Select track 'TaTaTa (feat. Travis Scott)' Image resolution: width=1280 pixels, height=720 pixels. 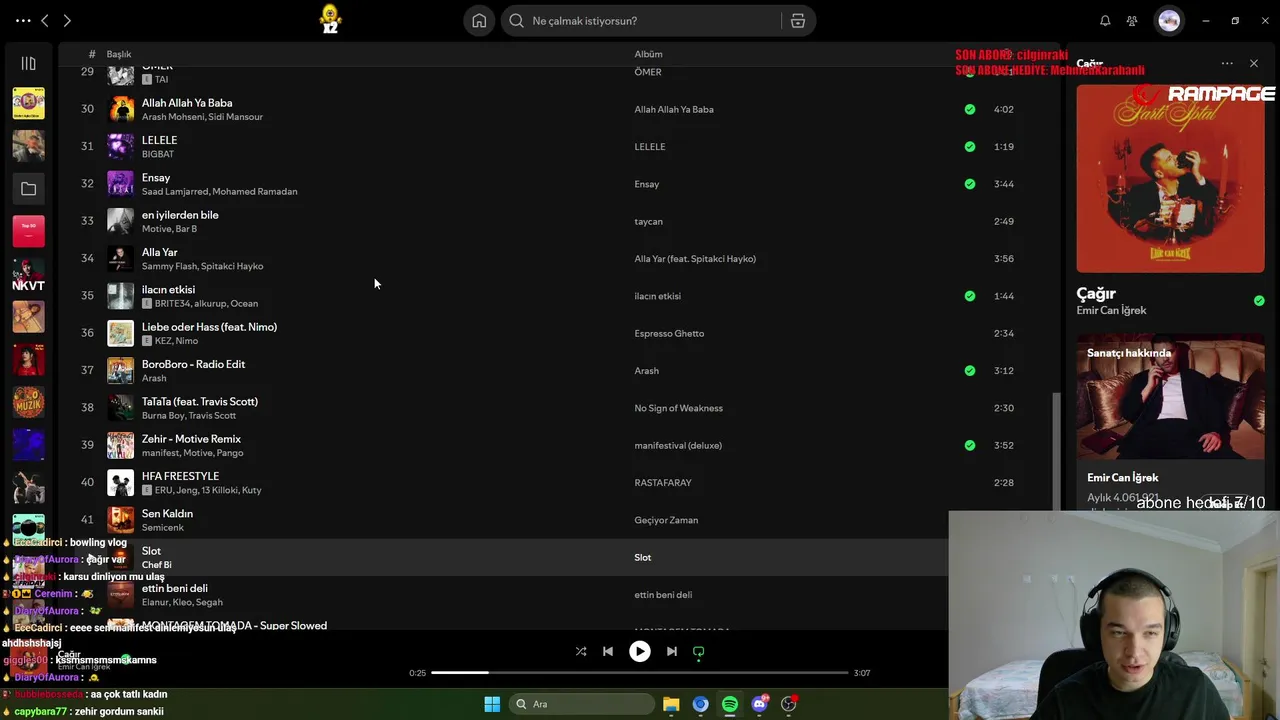coord(200,402)
